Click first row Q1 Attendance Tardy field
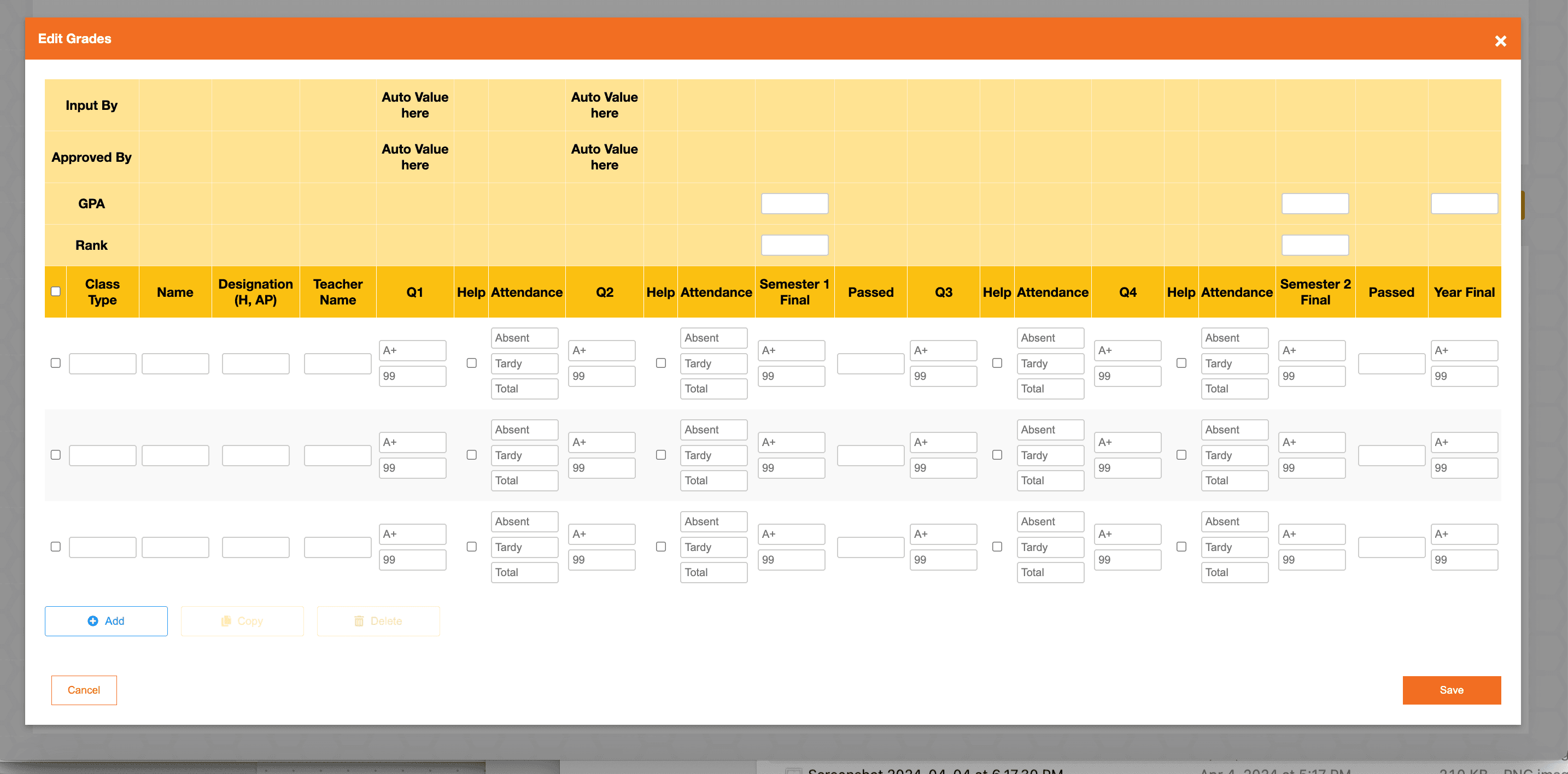Screen dimensions: 1568x774 (x=525, y=363)
